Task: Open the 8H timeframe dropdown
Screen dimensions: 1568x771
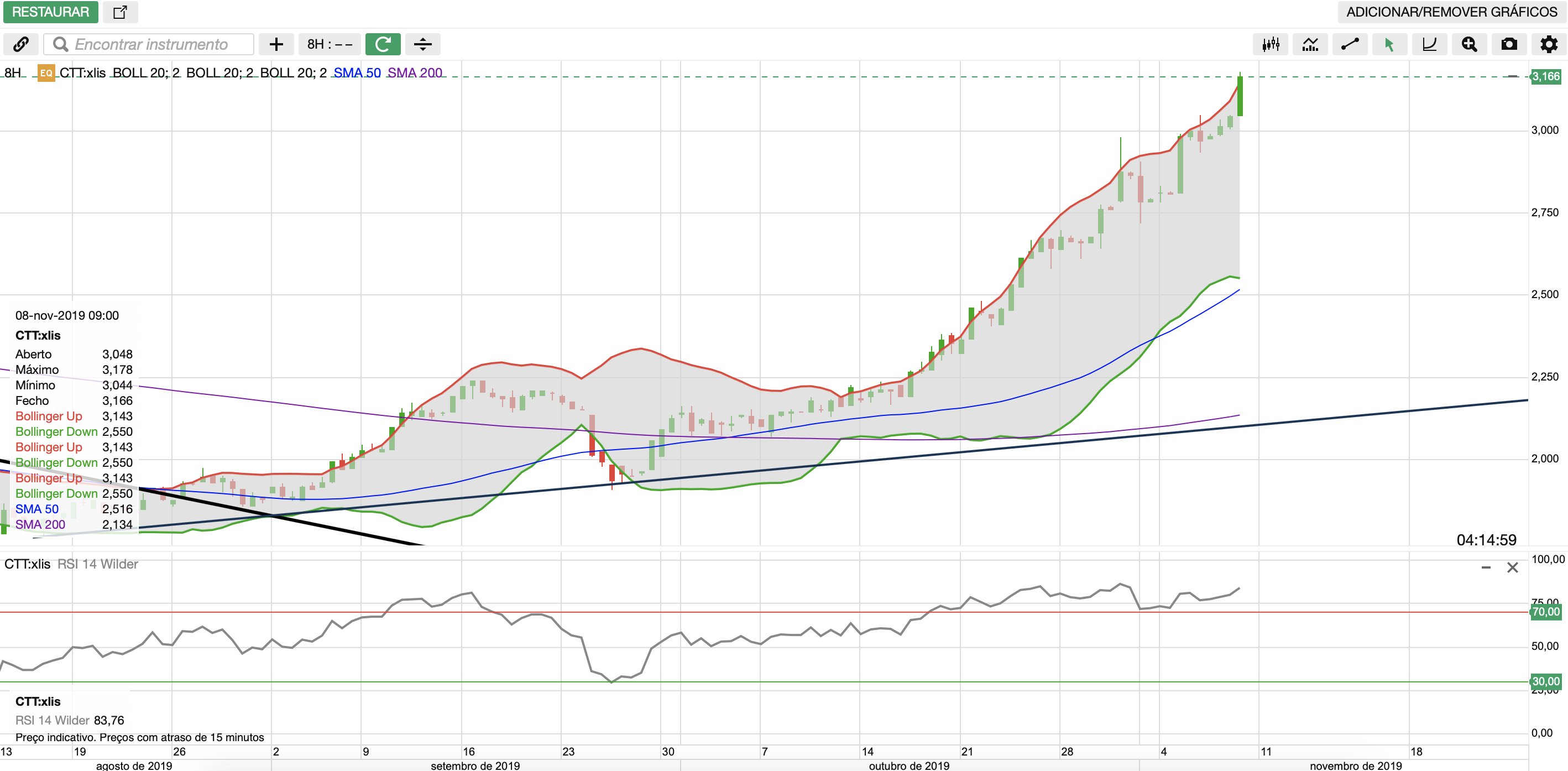Action: coord(330,44)
